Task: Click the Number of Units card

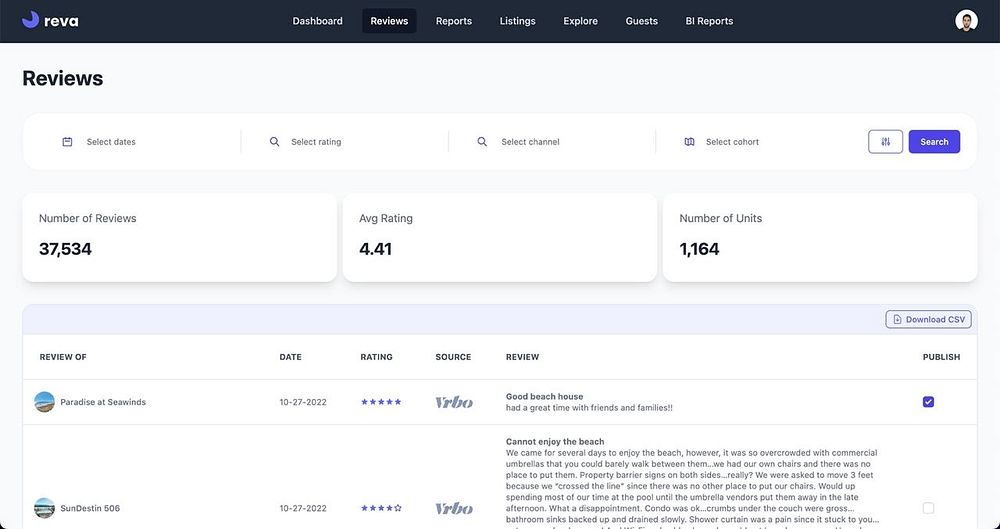Action: (820, 237)
